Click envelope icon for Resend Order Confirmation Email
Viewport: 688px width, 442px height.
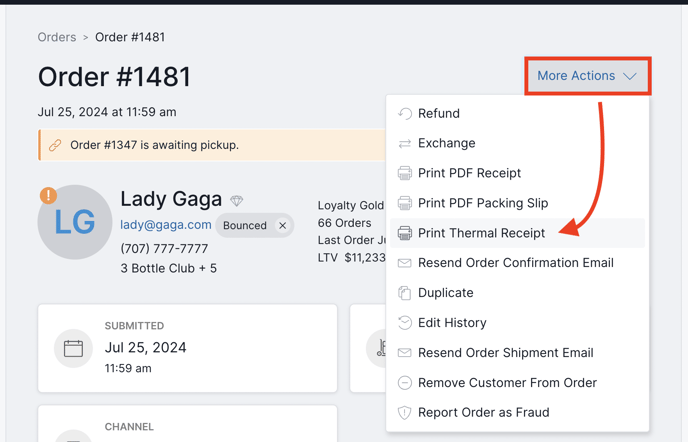click(405, 263)
